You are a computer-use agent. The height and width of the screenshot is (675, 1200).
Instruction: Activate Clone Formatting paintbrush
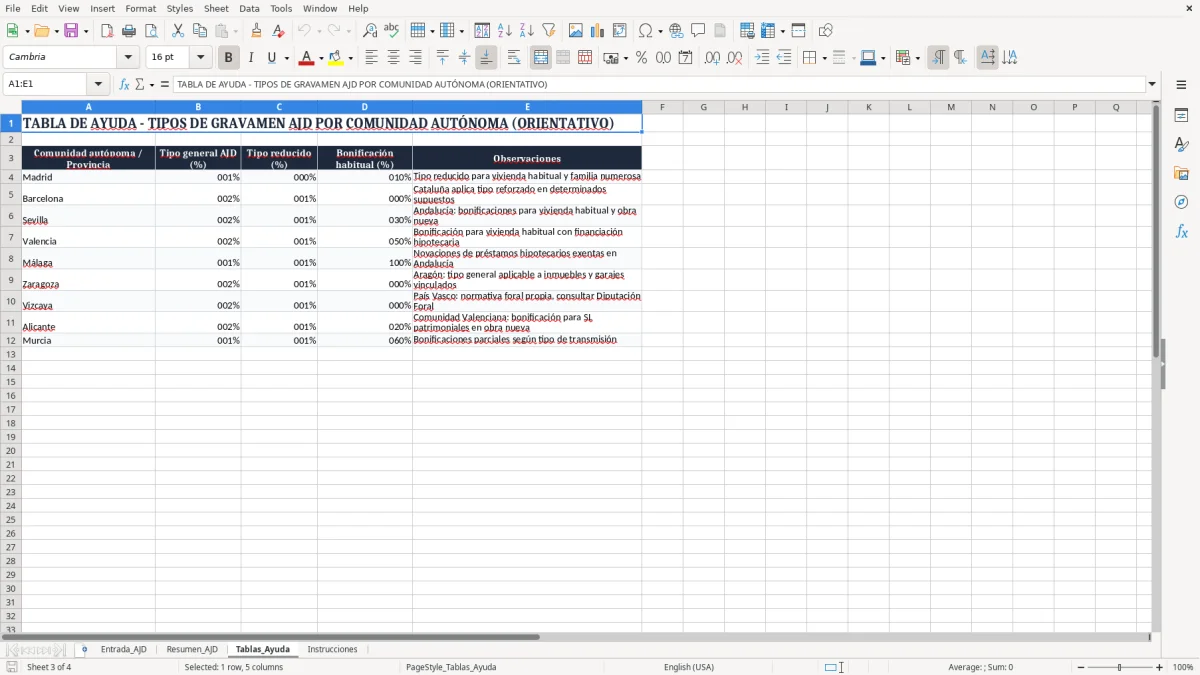(257, 31)
